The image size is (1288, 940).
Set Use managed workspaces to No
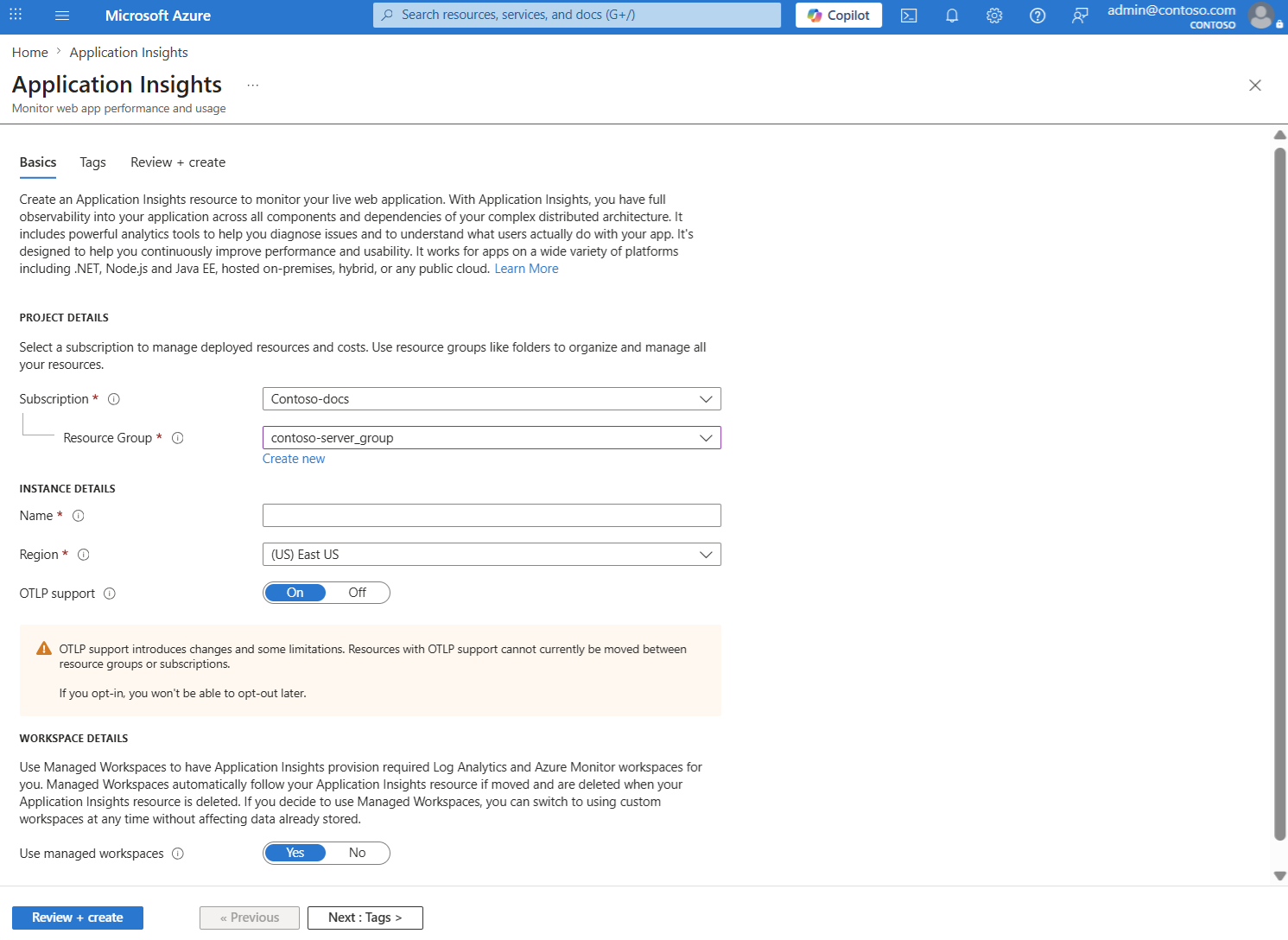[358, 853]
